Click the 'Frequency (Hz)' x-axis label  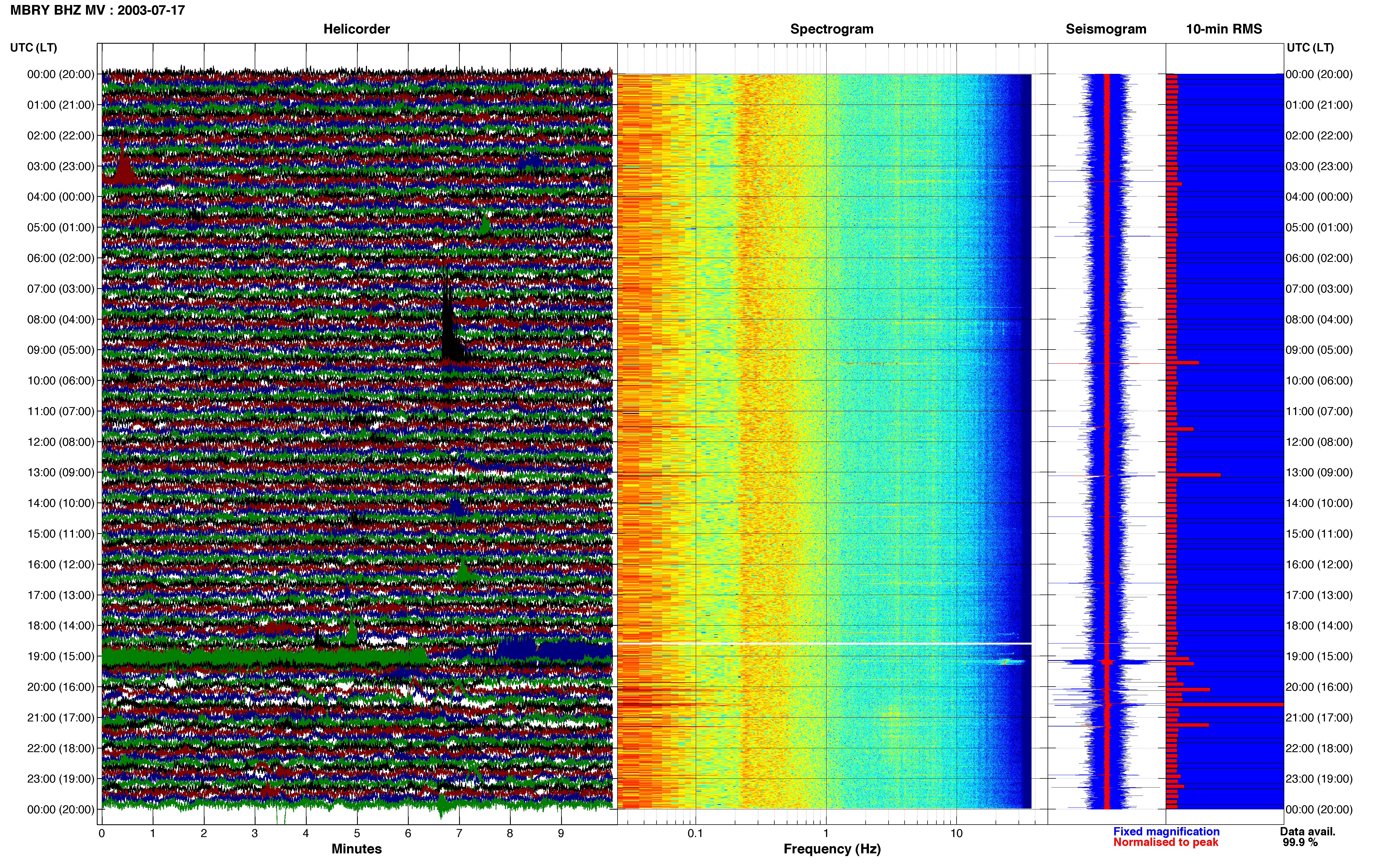(832, 849)
